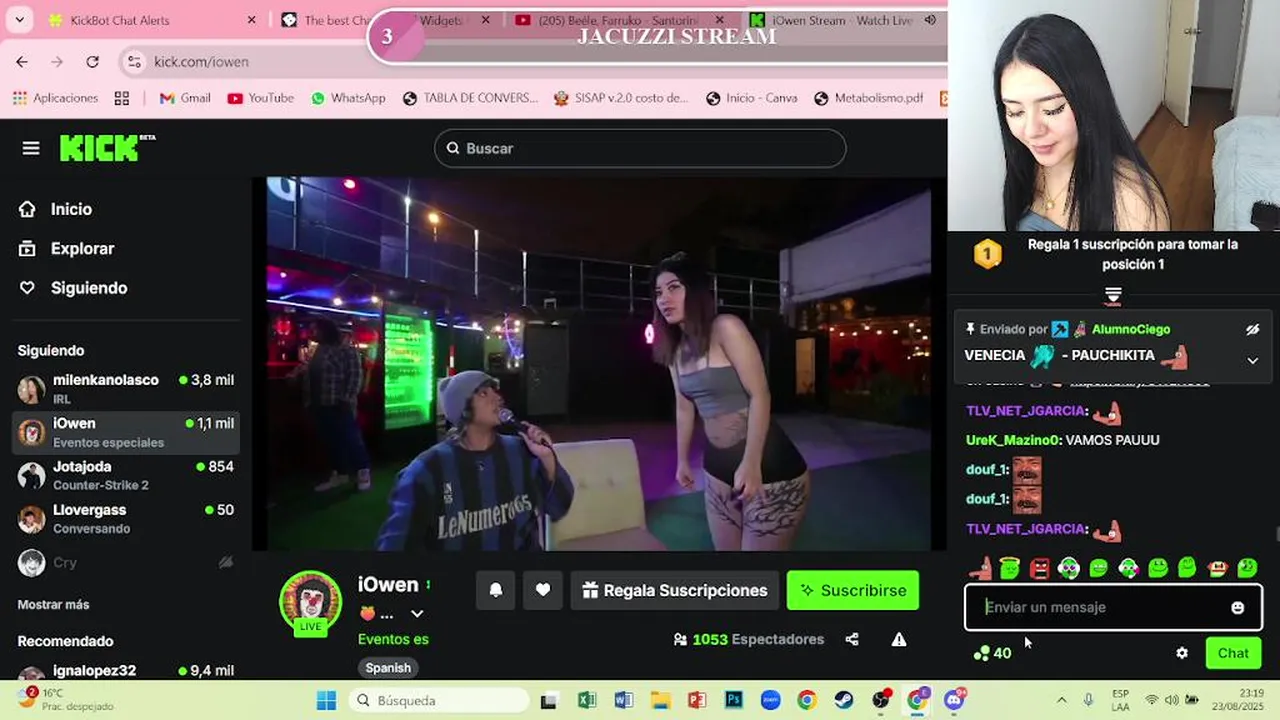Open Steam from taskbar
Image resolution: width=1280 pixels, height=720 pixels.
click(844, 700)
